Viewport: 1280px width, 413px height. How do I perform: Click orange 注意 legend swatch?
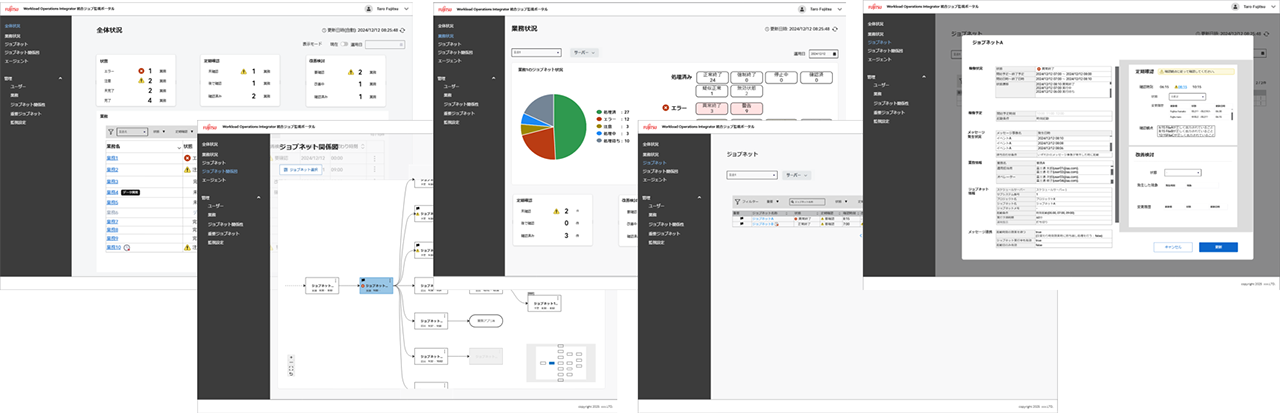pyautogui.click(x=599, y=127)
